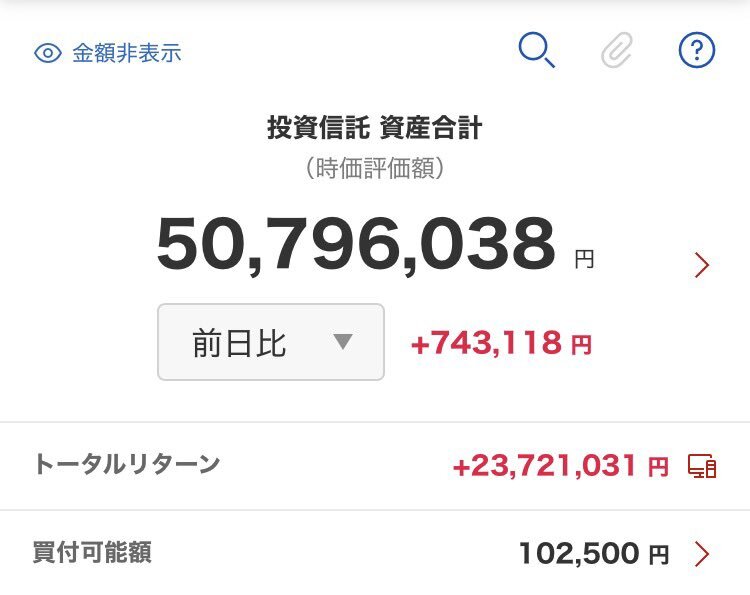Click the paperclip attachment icon

pyautogui.click(x=617, y=51)
